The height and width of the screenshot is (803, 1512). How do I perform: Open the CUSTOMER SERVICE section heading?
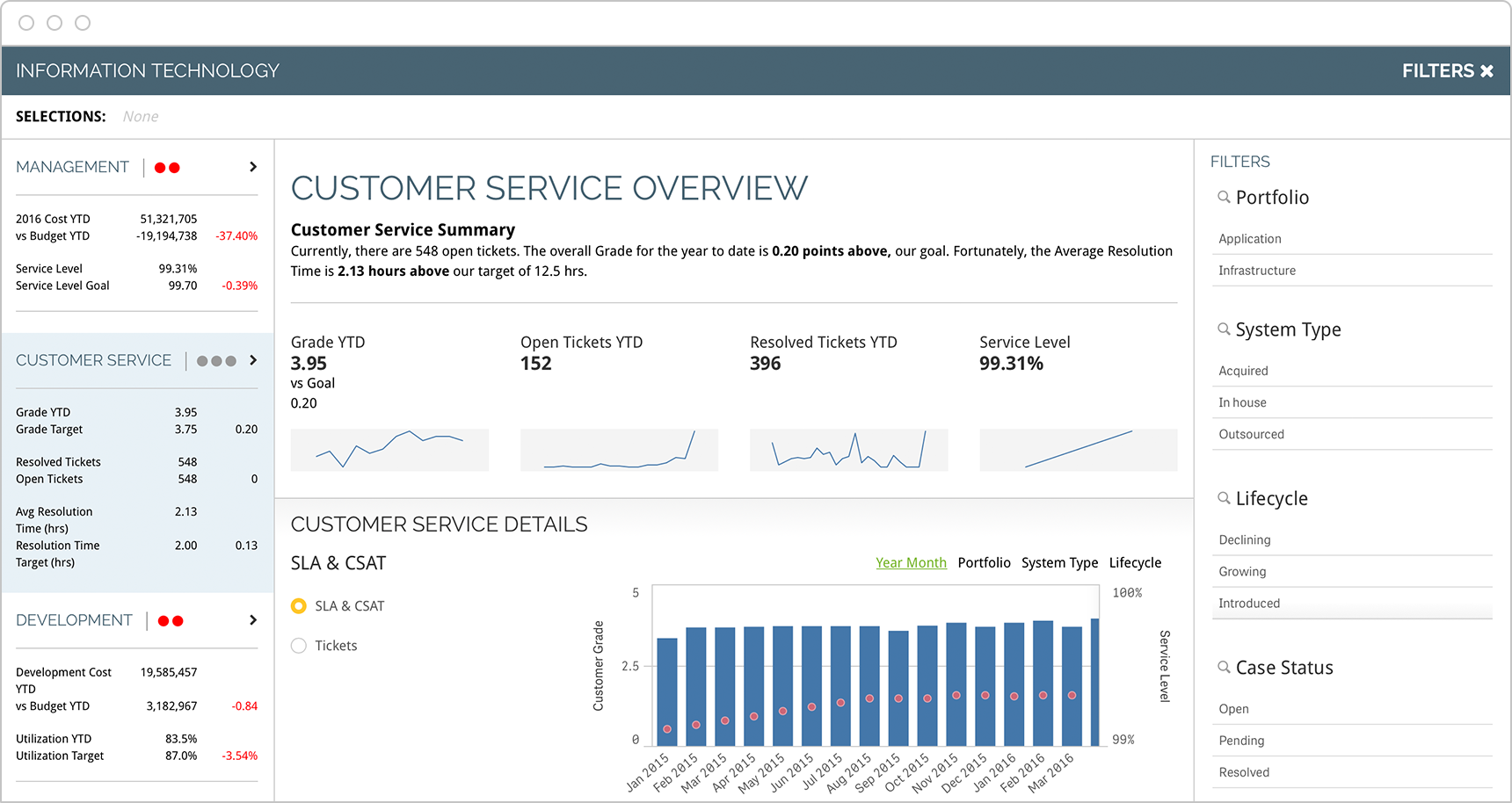(x=93, y=360)
